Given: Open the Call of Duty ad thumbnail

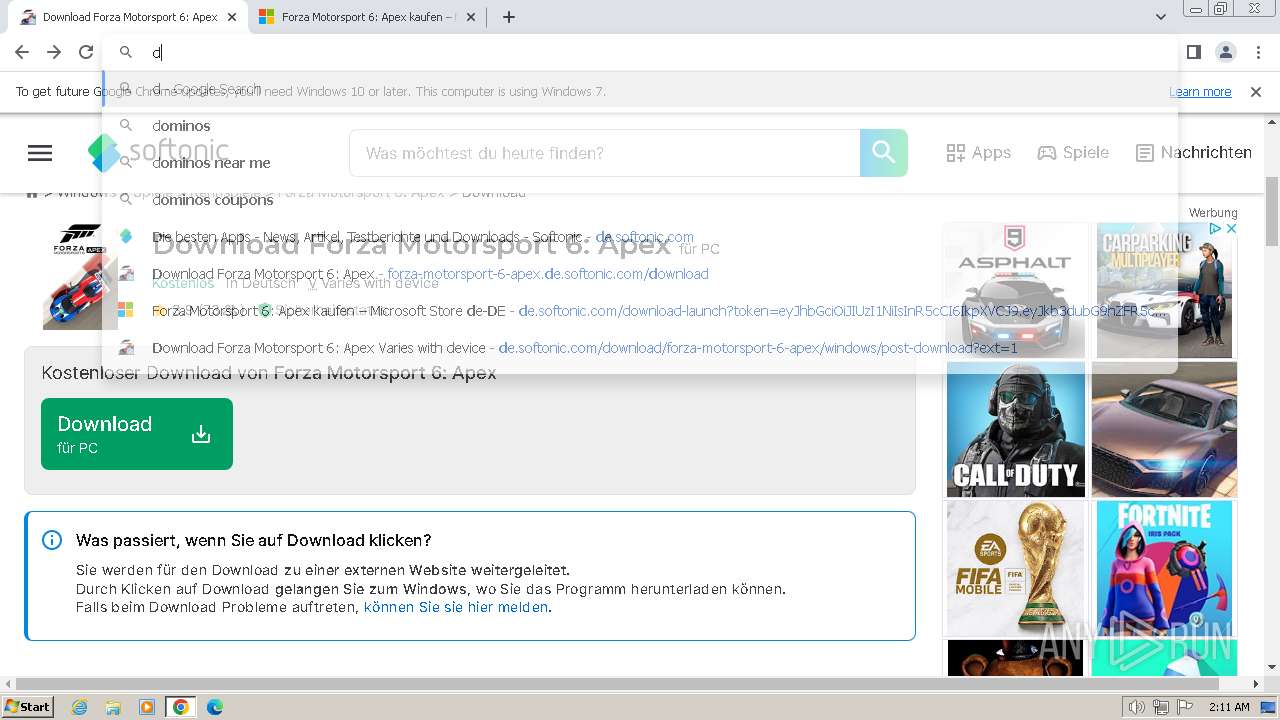Looking at the screenshot, I should [x=1015, y=429].
